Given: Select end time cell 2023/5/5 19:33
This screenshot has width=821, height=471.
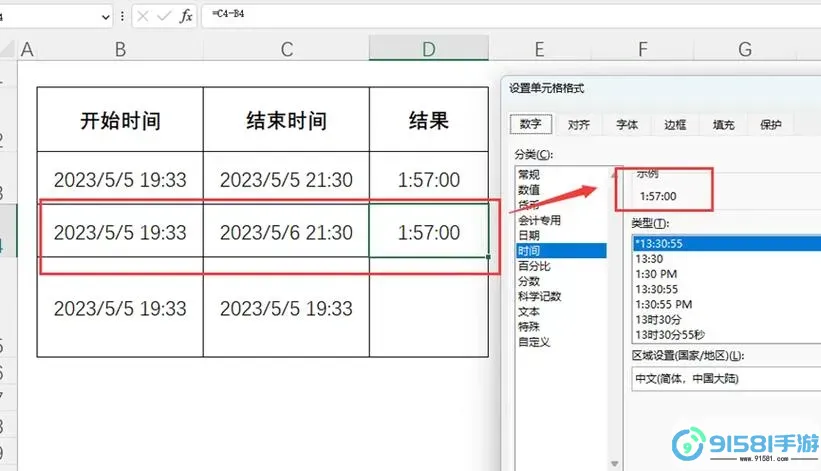Looking at the screenshot, I should click(286, 308).
